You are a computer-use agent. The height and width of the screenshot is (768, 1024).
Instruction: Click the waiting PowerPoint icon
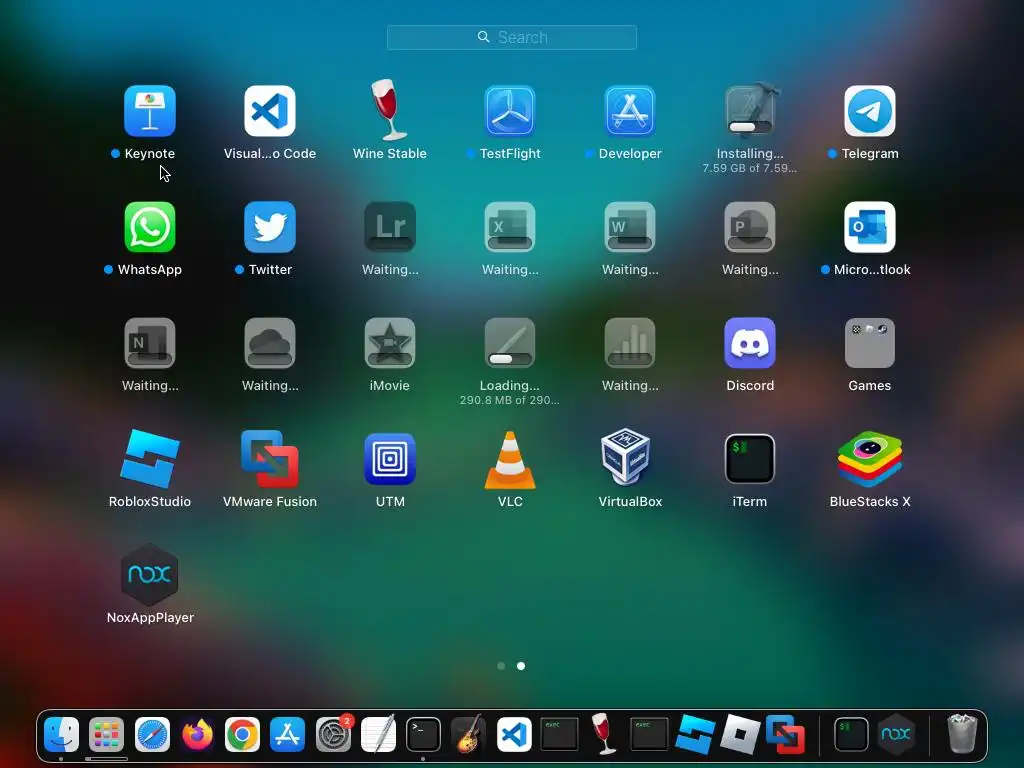point(750,227)
